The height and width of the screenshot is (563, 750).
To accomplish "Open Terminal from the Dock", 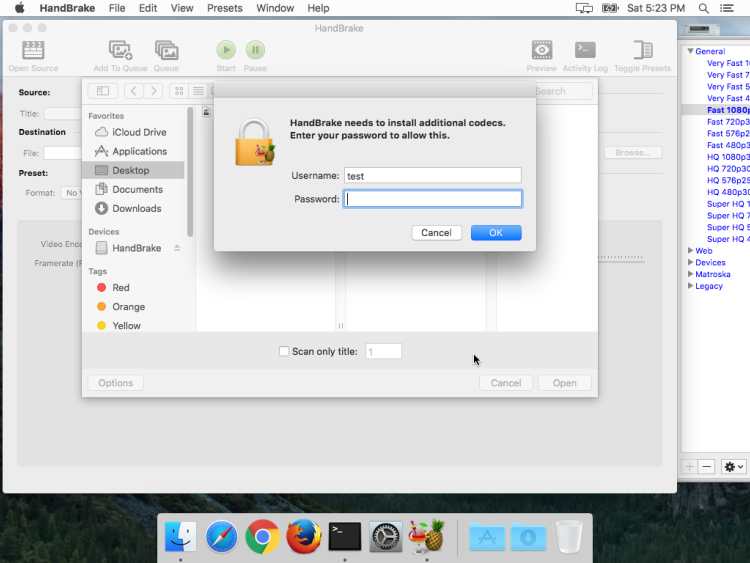I will pos(345,536).
